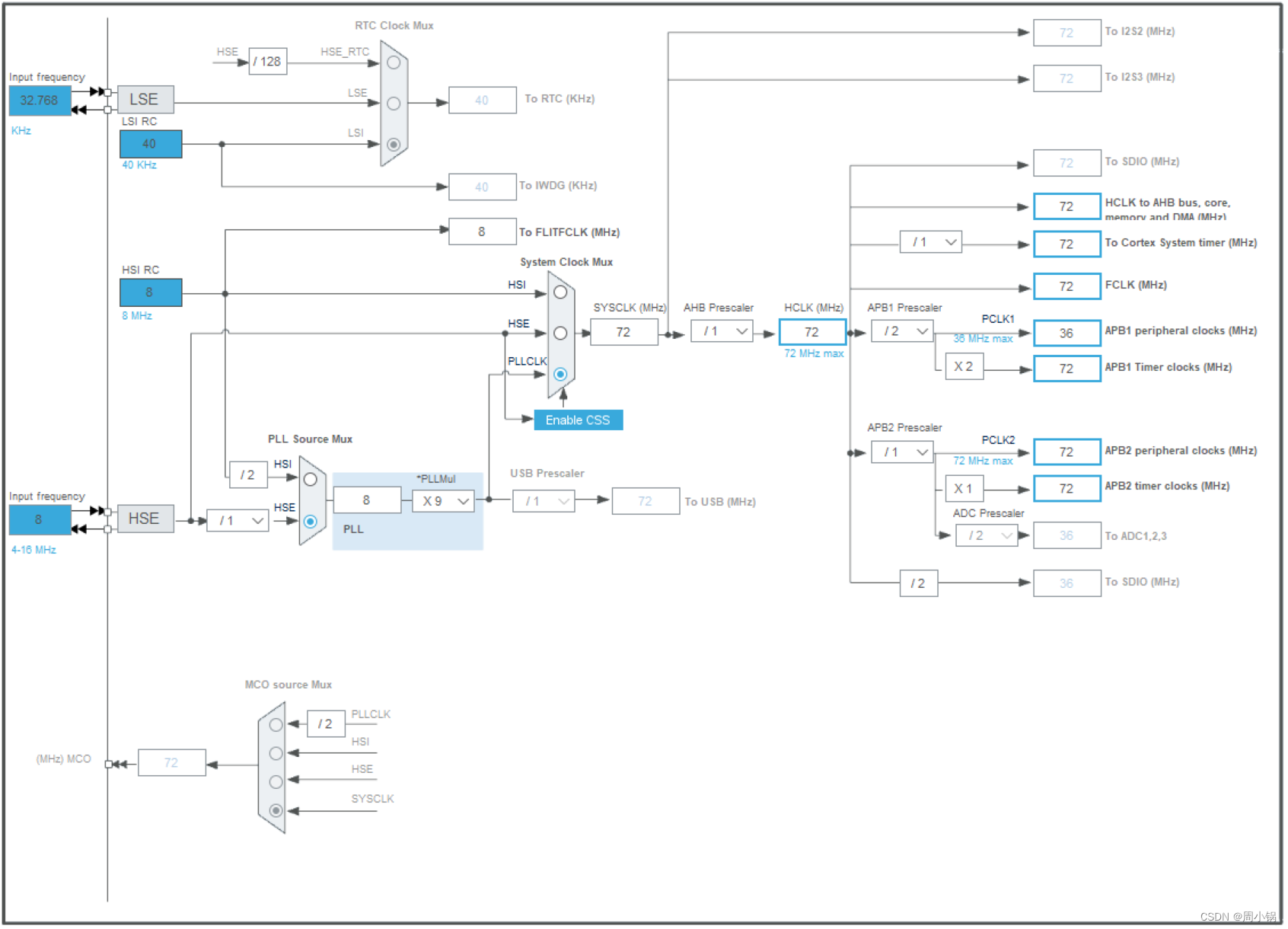Select PLLCLK in the MCO source Mux
The image size is (1288, 929).
276,726
